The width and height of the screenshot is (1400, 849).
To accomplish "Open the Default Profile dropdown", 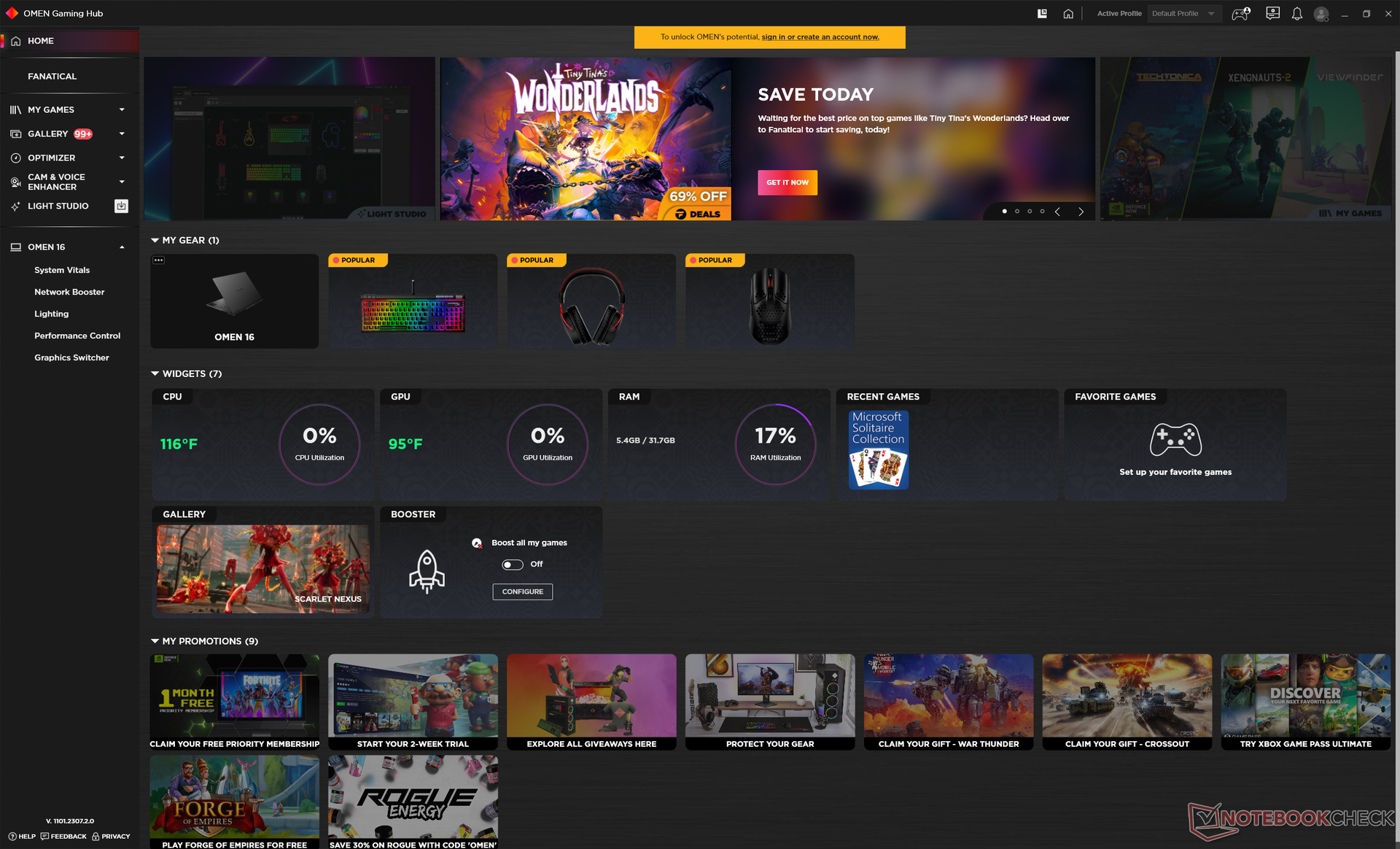I will 1183,14.
